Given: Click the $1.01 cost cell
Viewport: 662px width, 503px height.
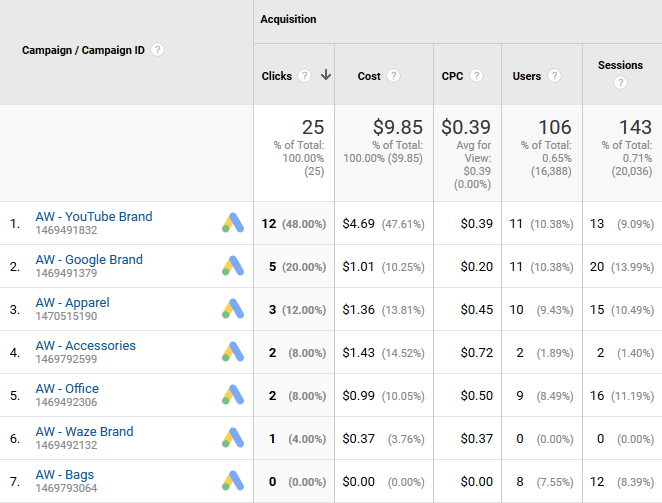Looking at the screenshot, I should 383,266.
